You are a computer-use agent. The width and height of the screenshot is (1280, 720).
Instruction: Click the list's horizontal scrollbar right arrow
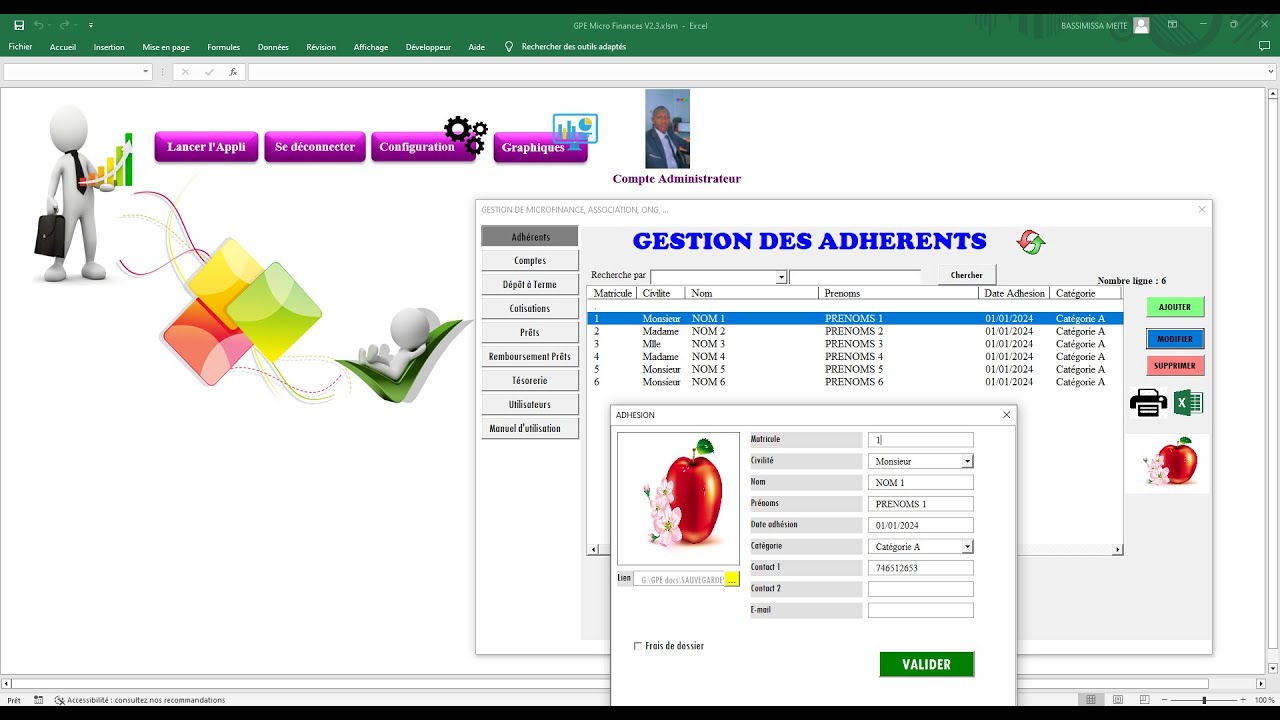[x=1118, y=549]
